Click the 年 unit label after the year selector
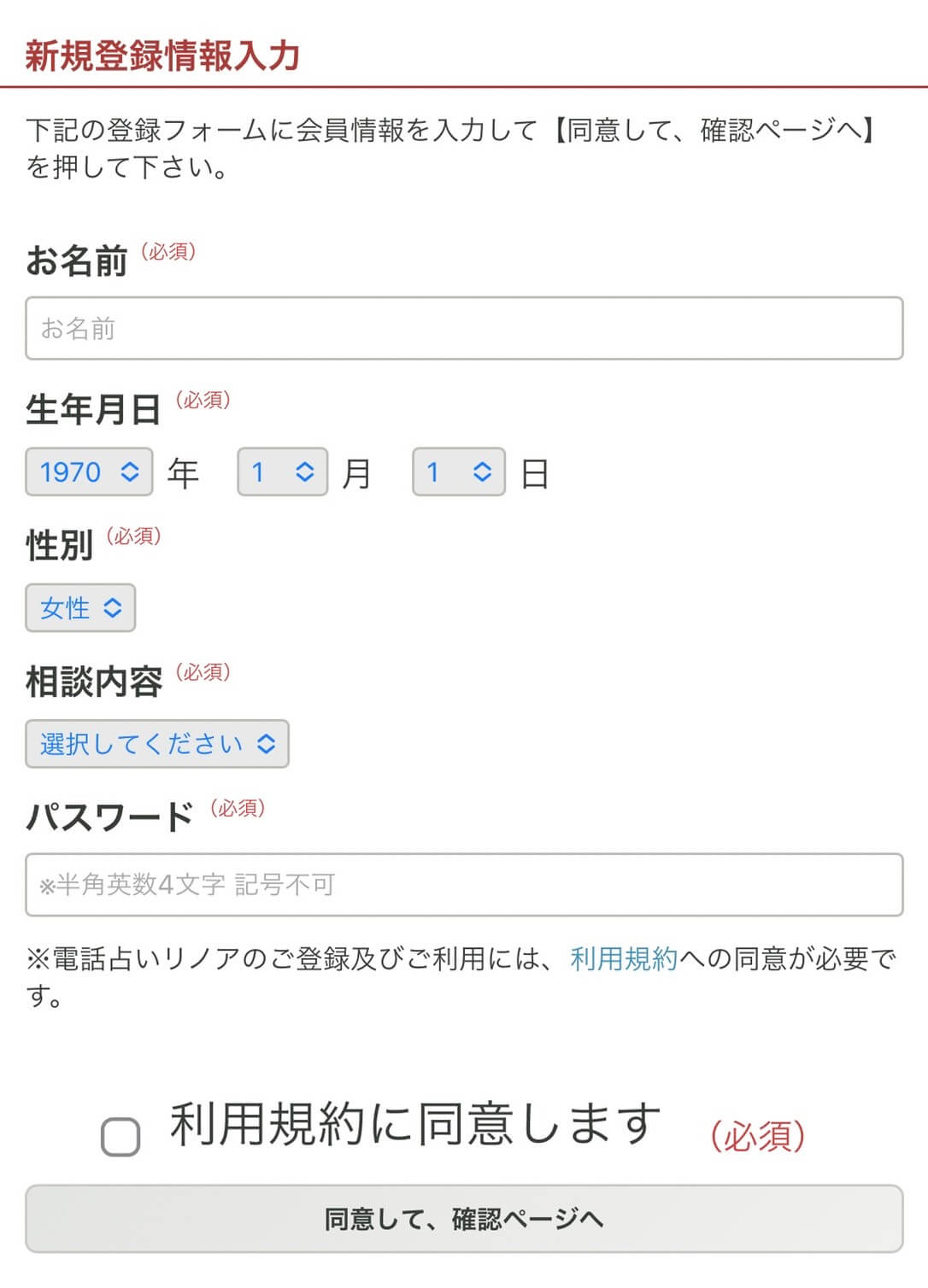Image resolution: width=928 pixels, height=1288 pixels. click(x=183, y=473)
